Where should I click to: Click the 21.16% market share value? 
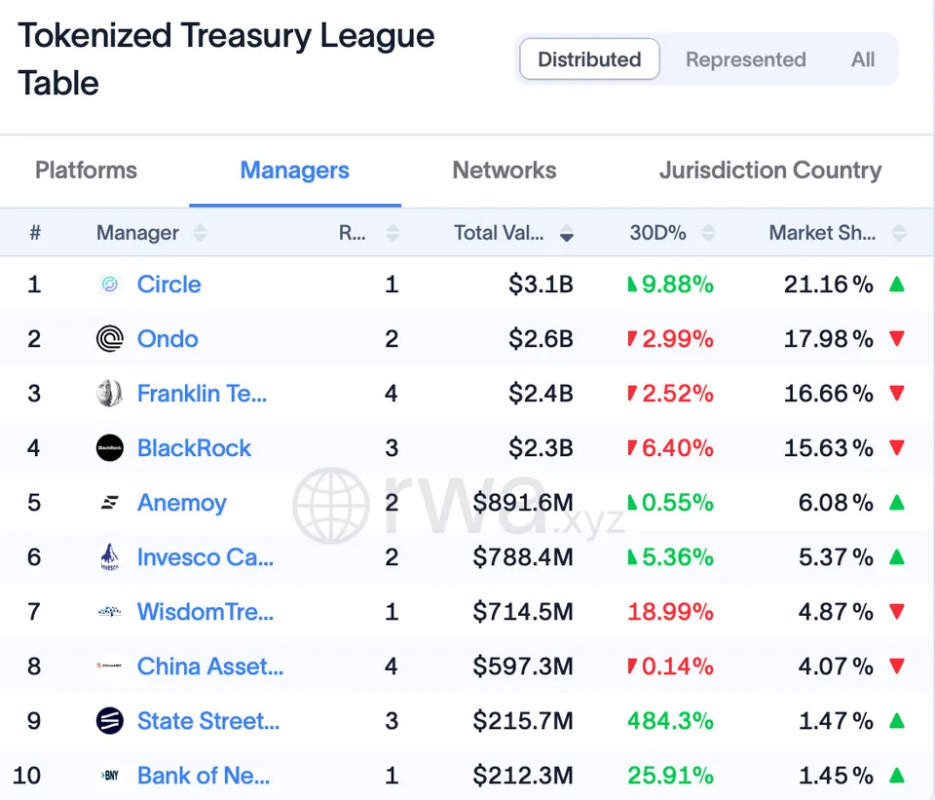(x=829, y=284)
